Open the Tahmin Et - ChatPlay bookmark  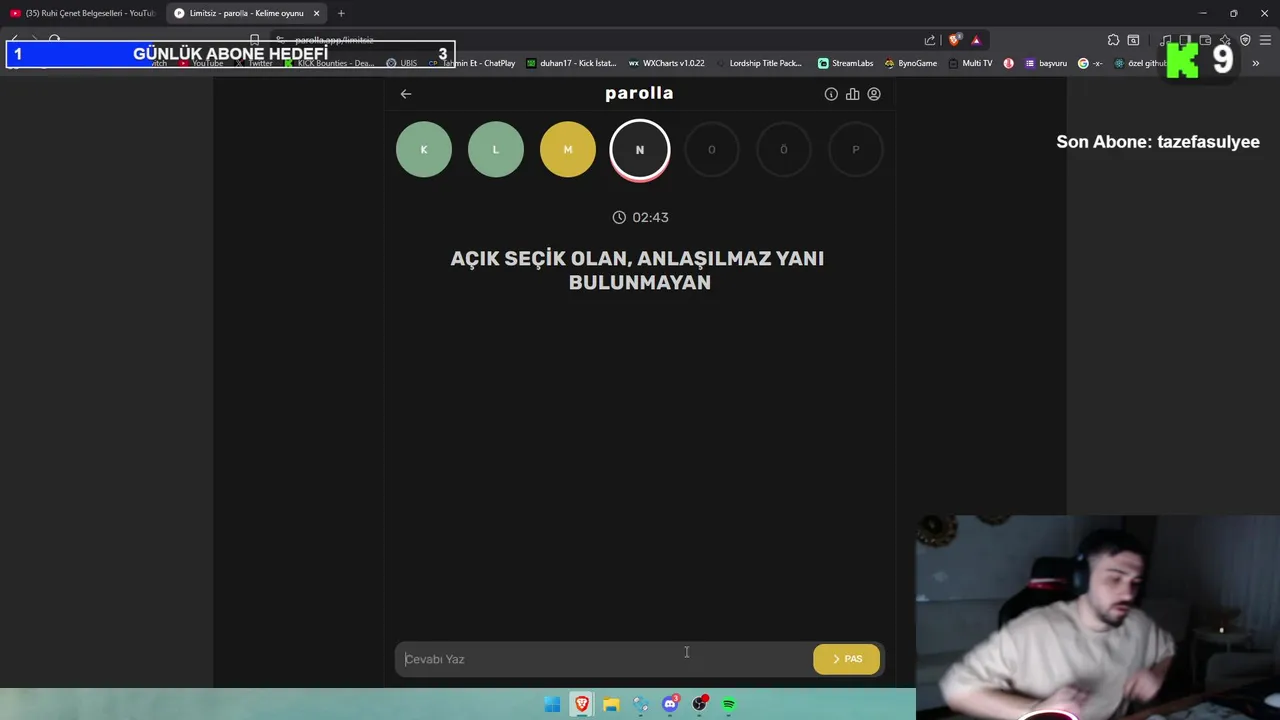(x=472, y=63)
